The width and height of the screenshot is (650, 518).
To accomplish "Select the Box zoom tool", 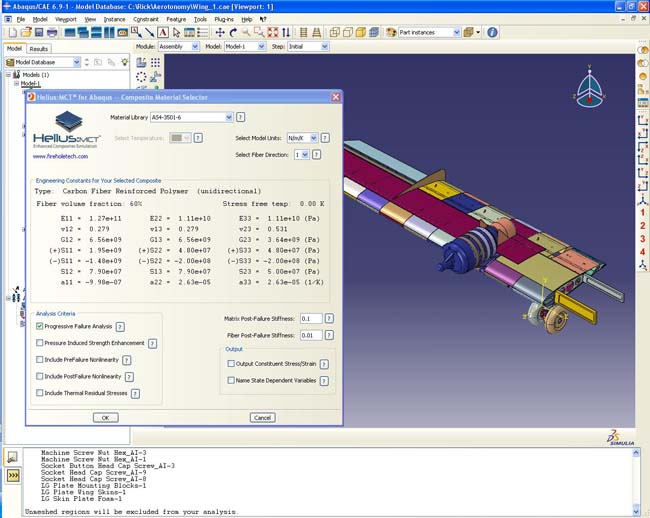I will coord(259,32).
